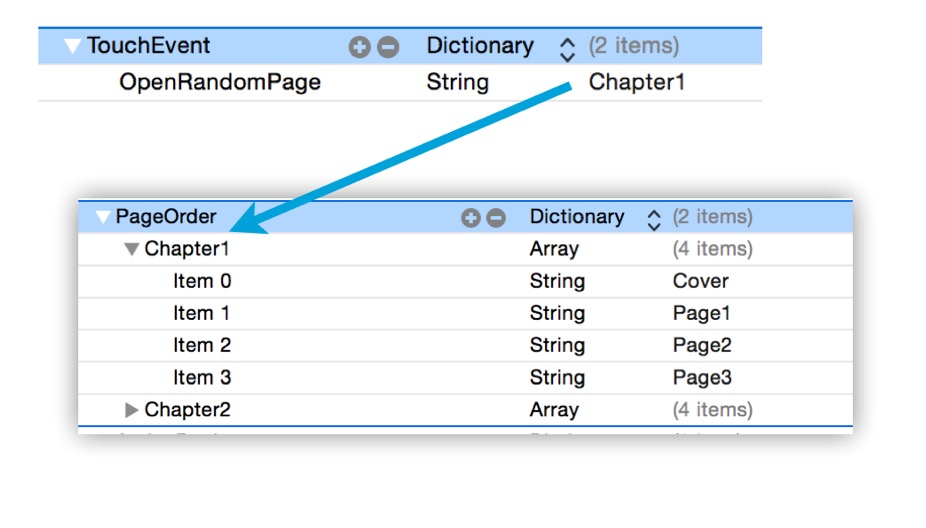
Task: Click the Page3 value field
Action: 702,378
